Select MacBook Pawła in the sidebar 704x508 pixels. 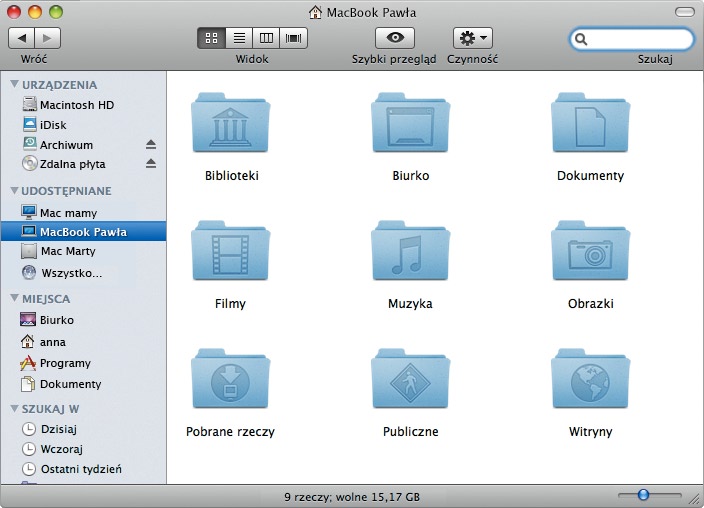(x=84, y=231)
